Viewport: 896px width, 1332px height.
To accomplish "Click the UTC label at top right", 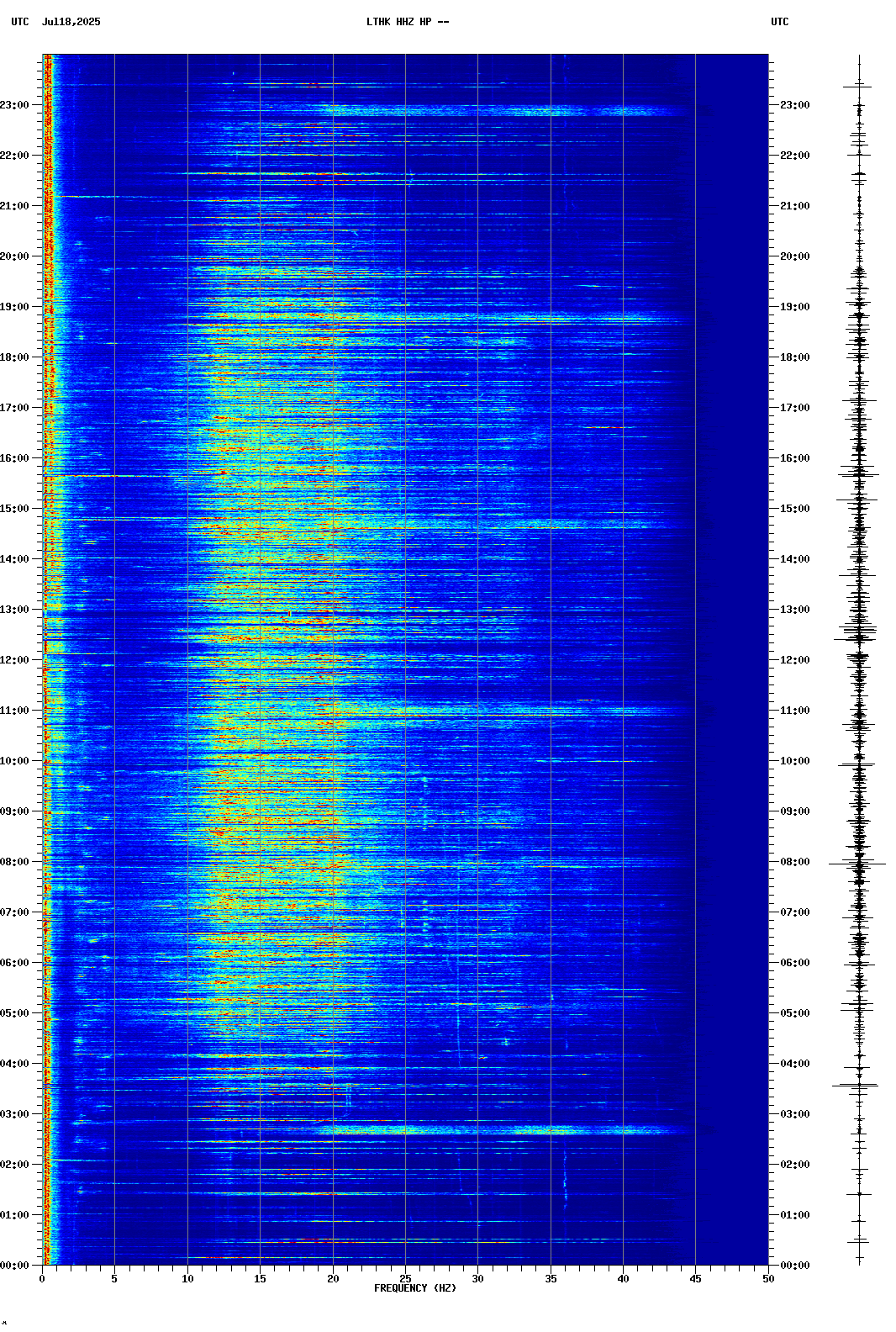I will [x=780, y=22].
